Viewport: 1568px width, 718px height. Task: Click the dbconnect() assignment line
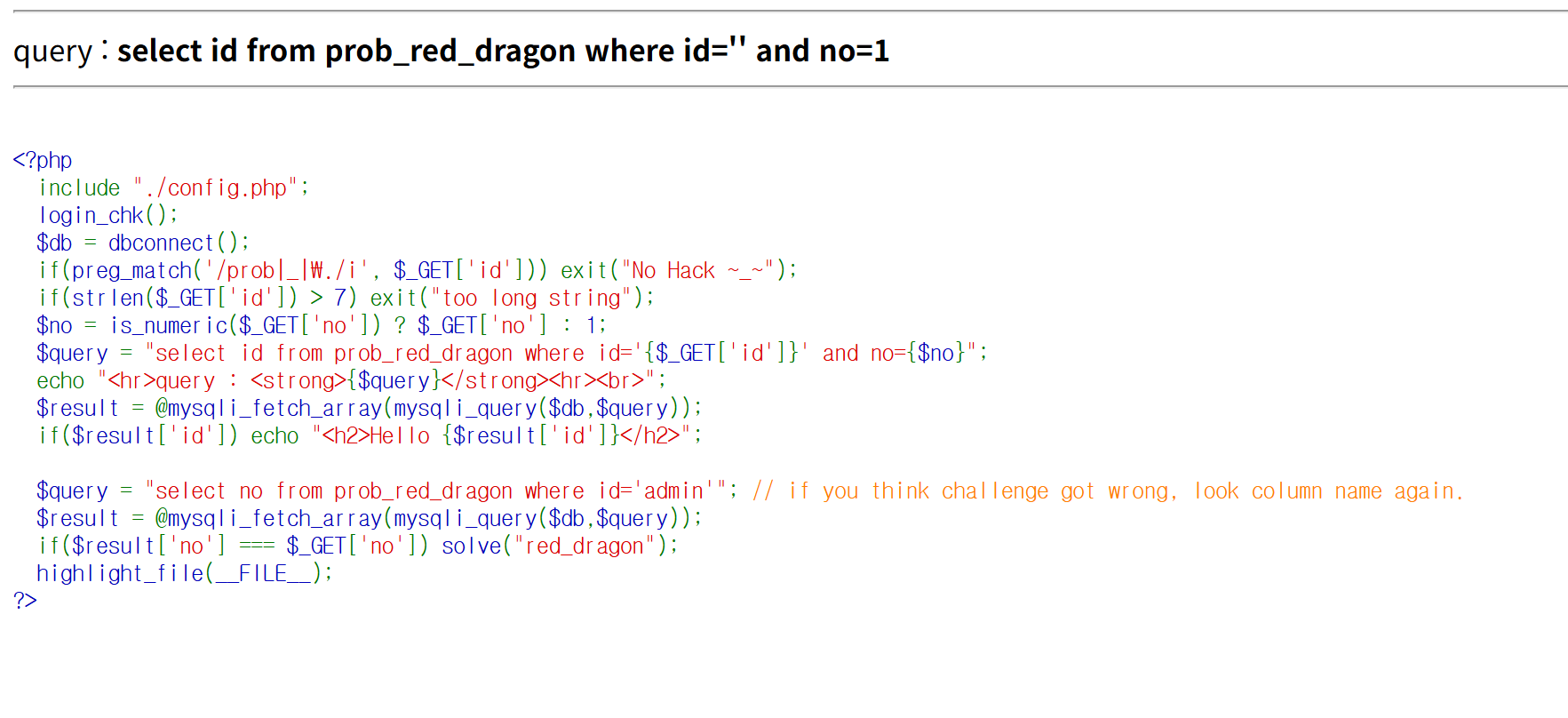pos(142,243)
